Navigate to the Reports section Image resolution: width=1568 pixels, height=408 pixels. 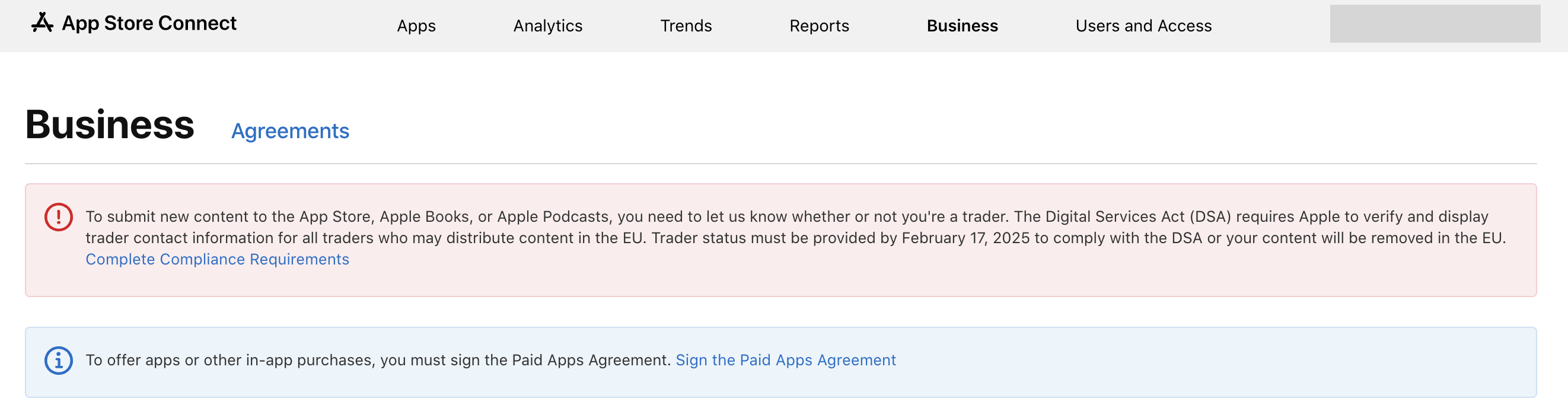(x=819, y=26)
